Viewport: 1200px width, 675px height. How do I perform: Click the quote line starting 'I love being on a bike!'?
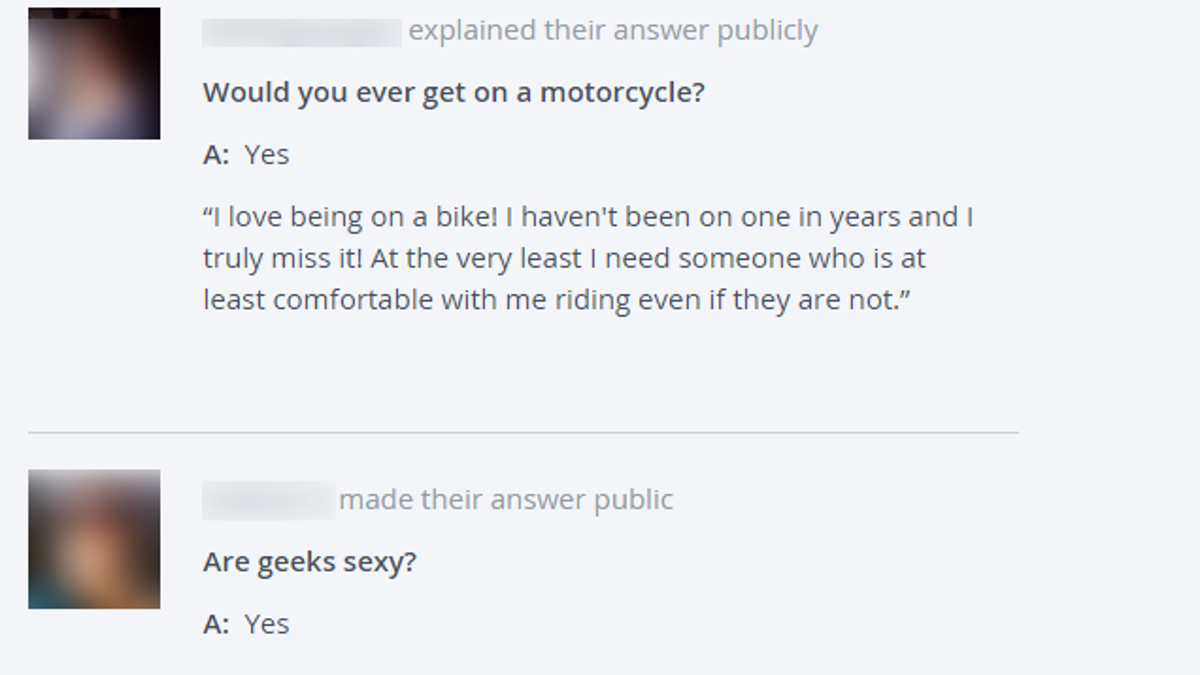click(588, 217)
